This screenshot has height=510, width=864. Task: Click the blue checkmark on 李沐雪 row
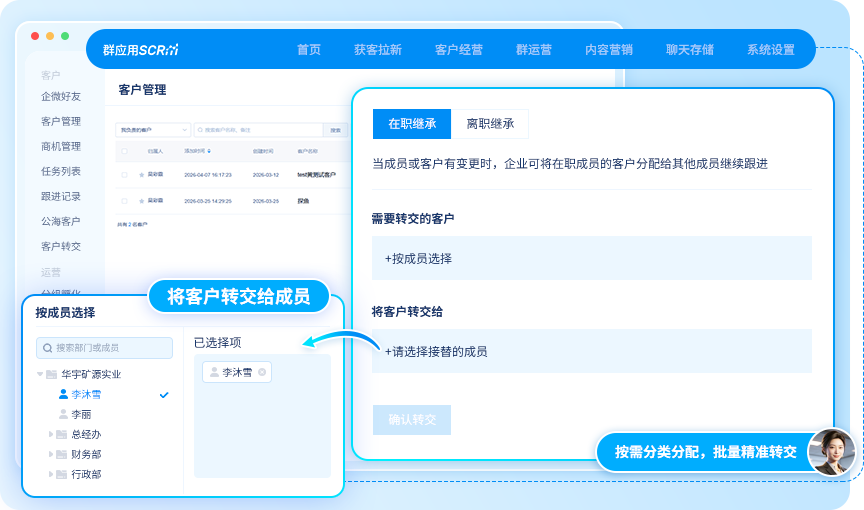[x=164, y=395]
